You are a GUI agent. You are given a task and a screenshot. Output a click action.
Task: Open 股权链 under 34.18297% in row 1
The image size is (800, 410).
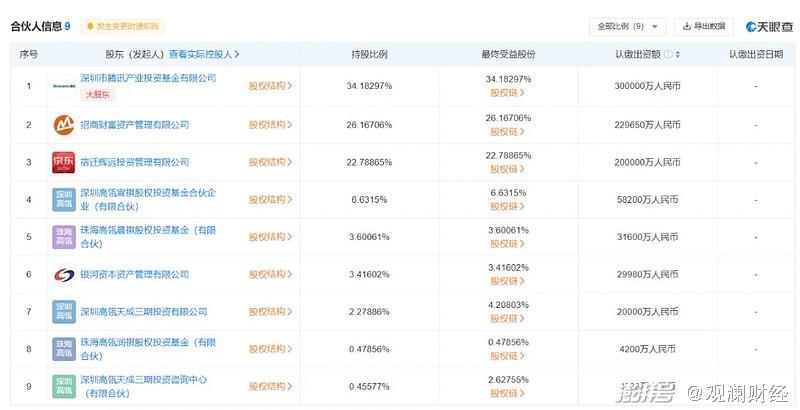508,93
